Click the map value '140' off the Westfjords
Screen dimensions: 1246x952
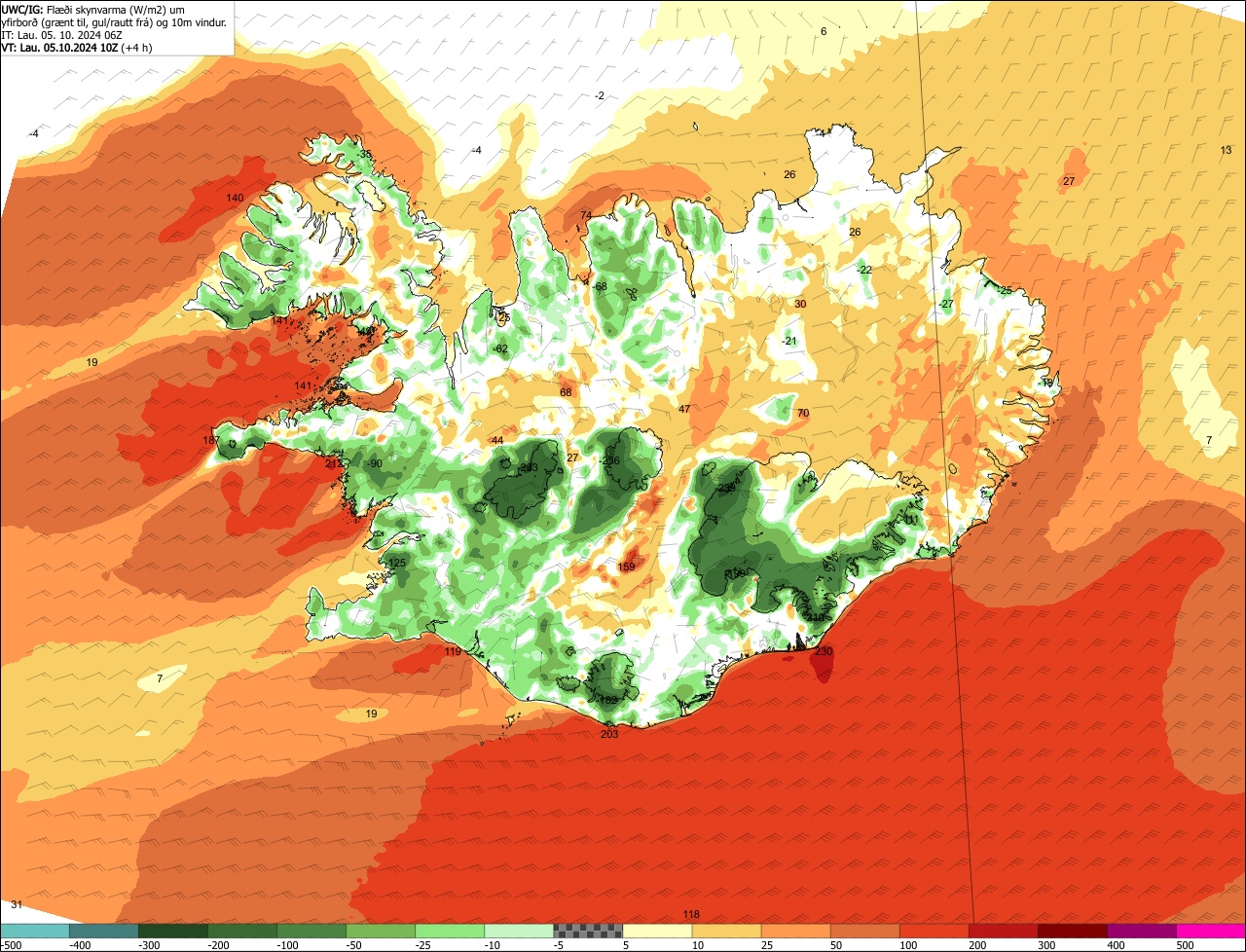(x=235, y=198)
